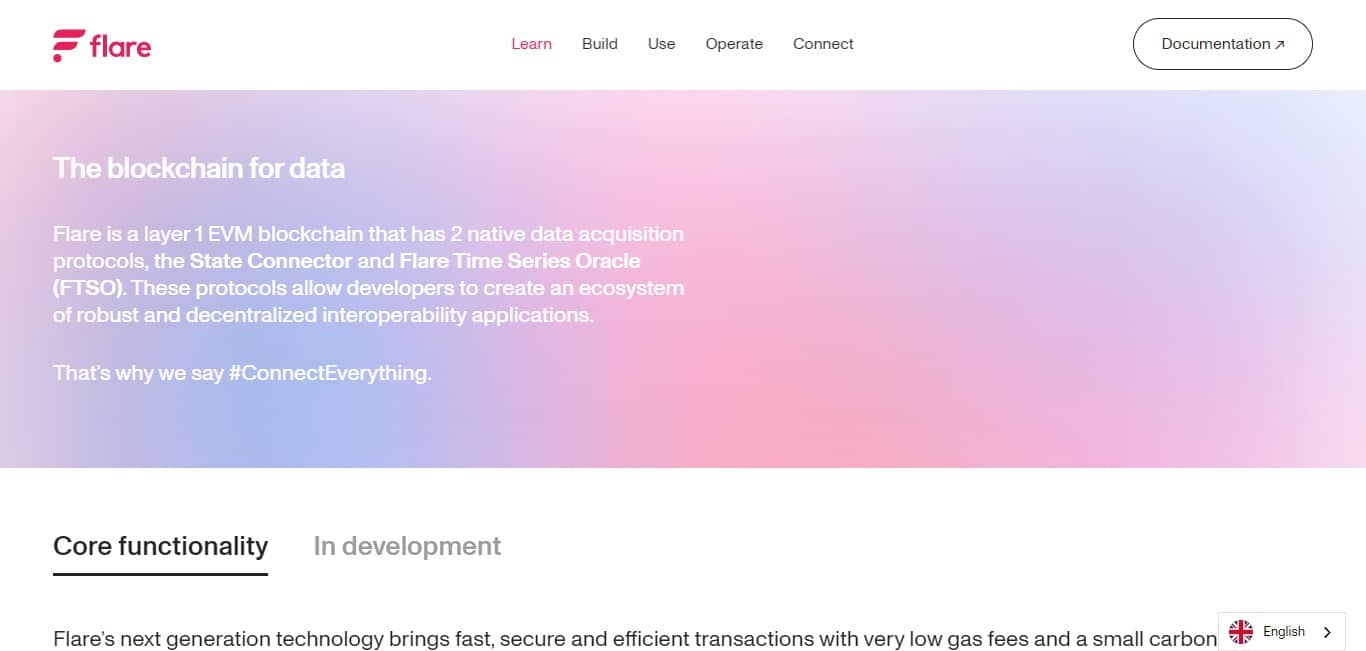This screenshot has width=1366, height=651.
Task: Open the Connect navigation item
Action: [823, 44]
